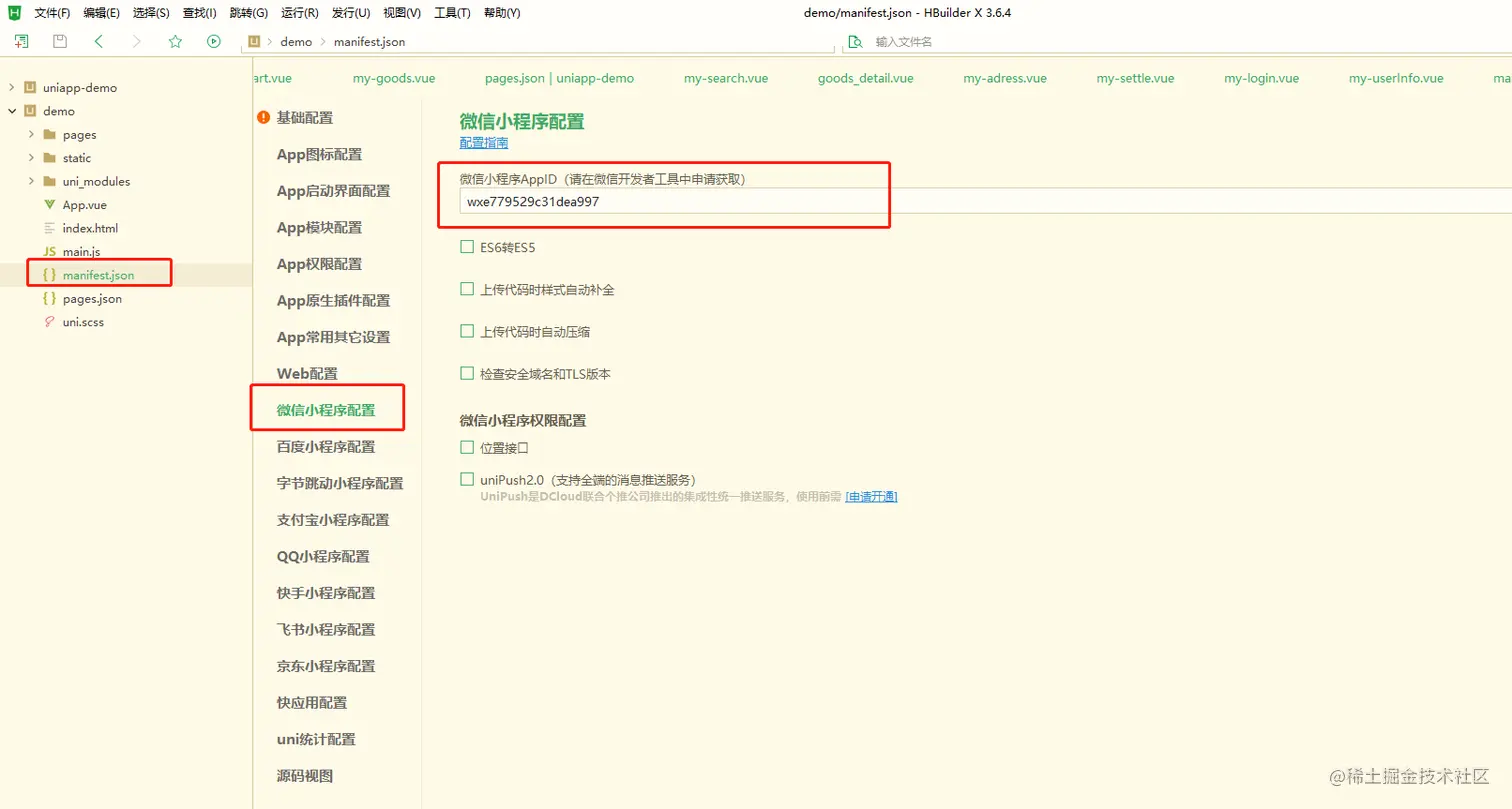Open the App图标配置 section
Screen dimensions: 1512x809
coord(320,154)
